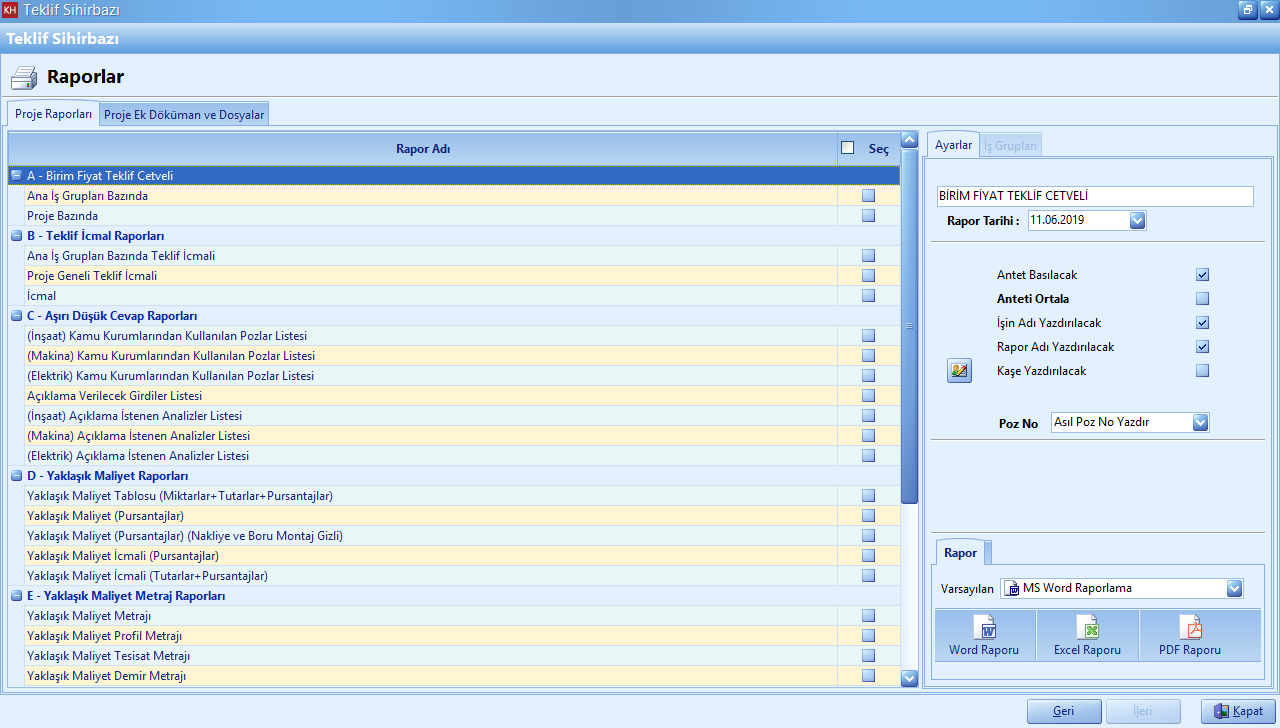Click the report title text field
Viewport: 1280px width, 728px height.
point(1094,197)
